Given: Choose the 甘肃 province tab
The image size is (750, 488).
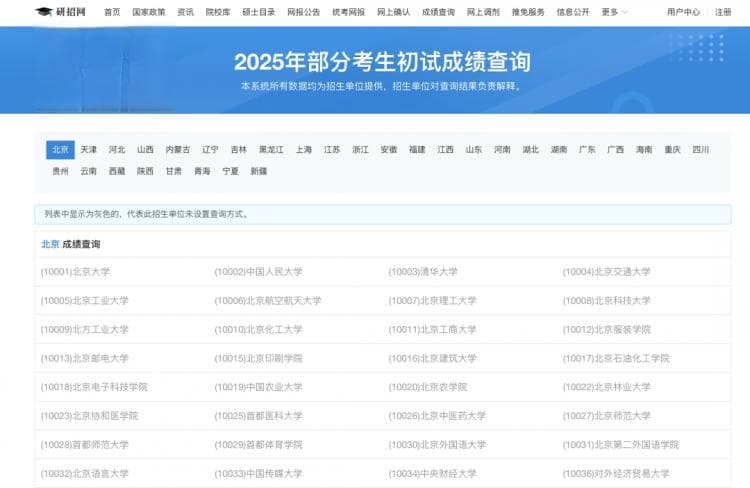Looking at the screenshot, I should 174,171.
